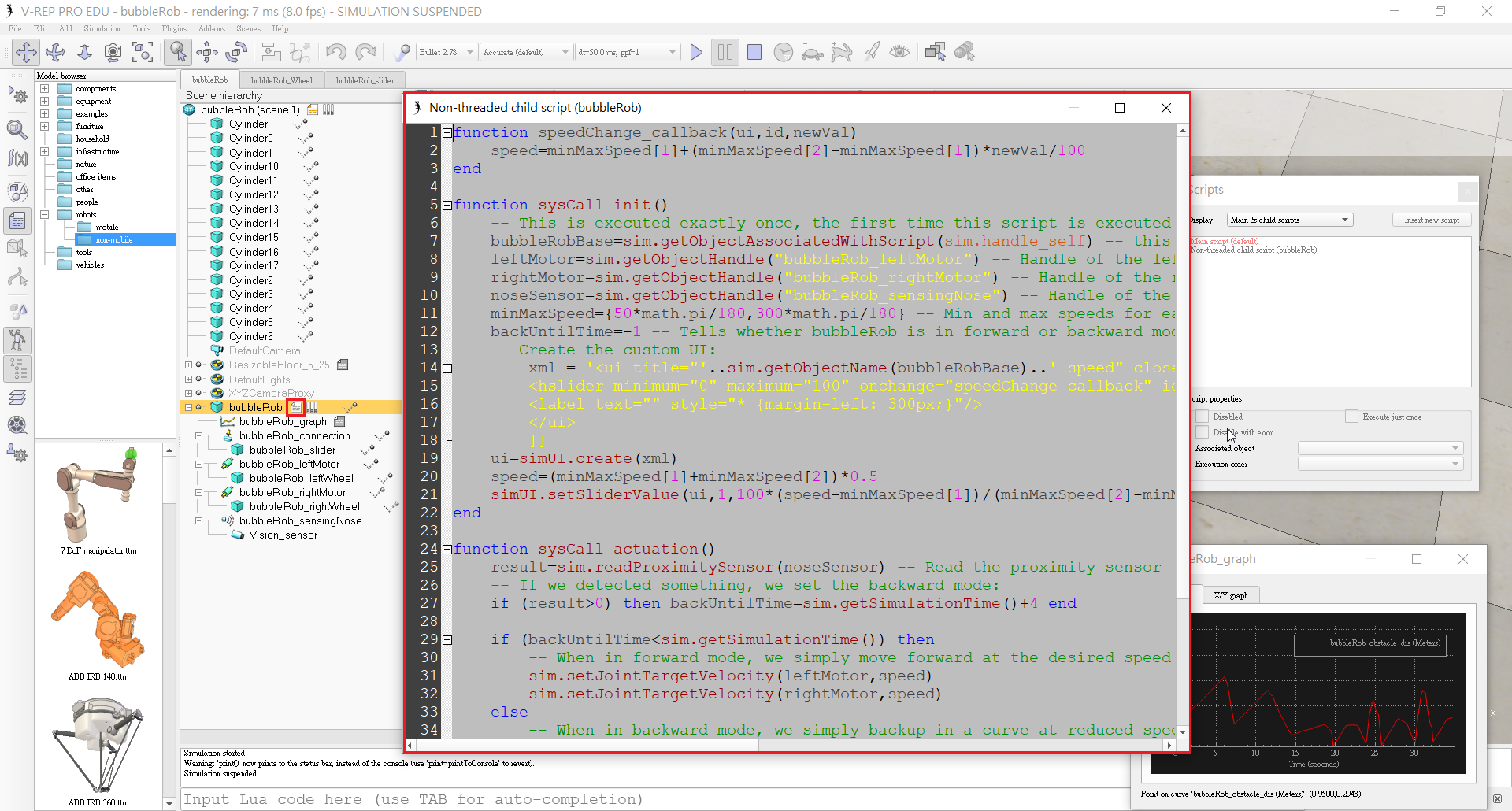The width and height of the screenshot is (1512, 811).
Task: Click fit-to-view toolbar icon
Action: click(x=143, y=52)
